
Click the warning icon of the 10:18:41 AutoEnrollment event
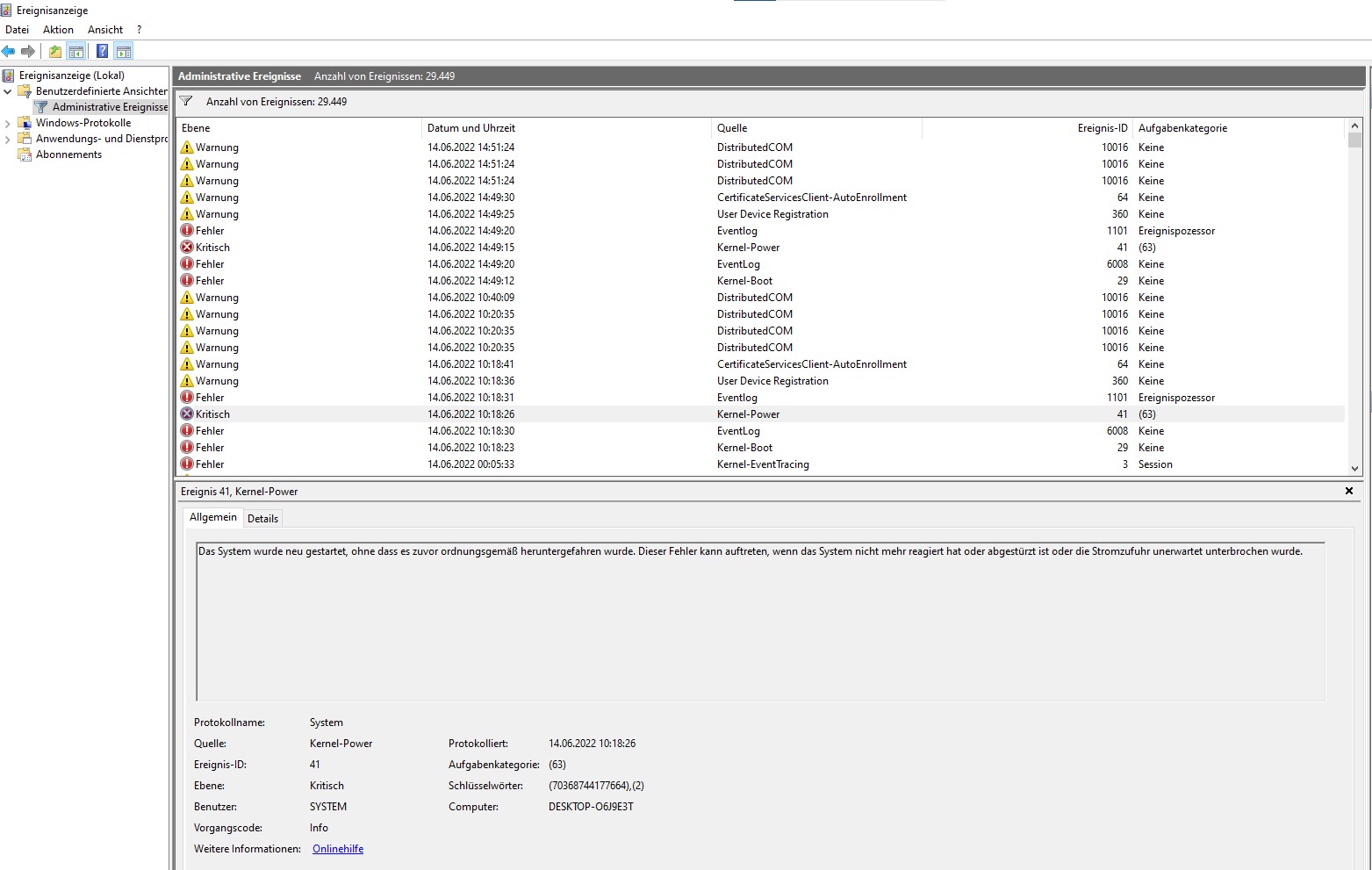tap(187, 364)
